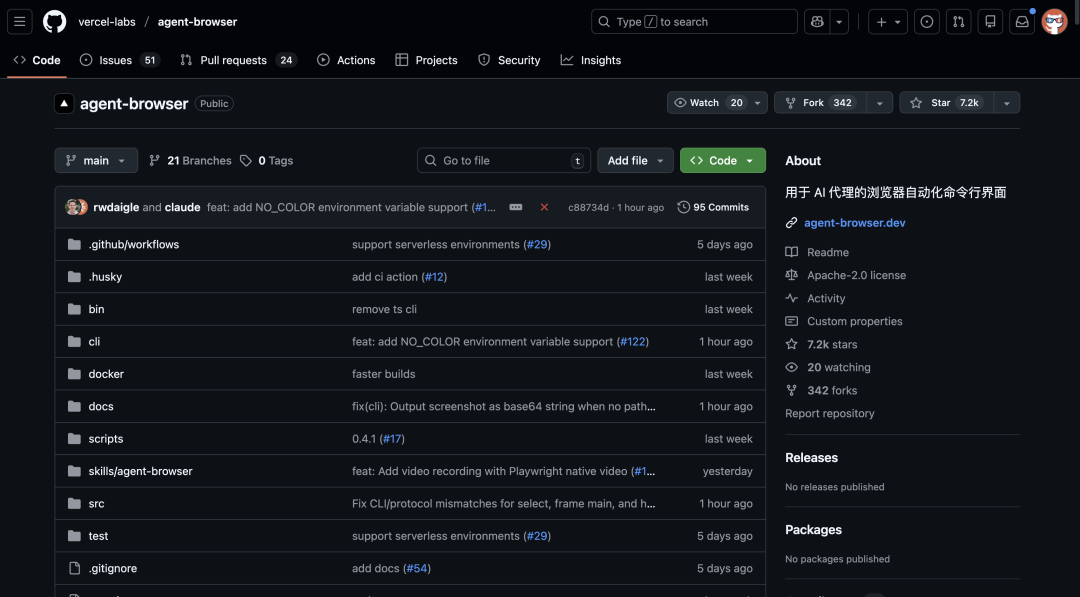1080x597 pixels.
Task: Click Activity pulse icon in About
Action: coord(791,298)
